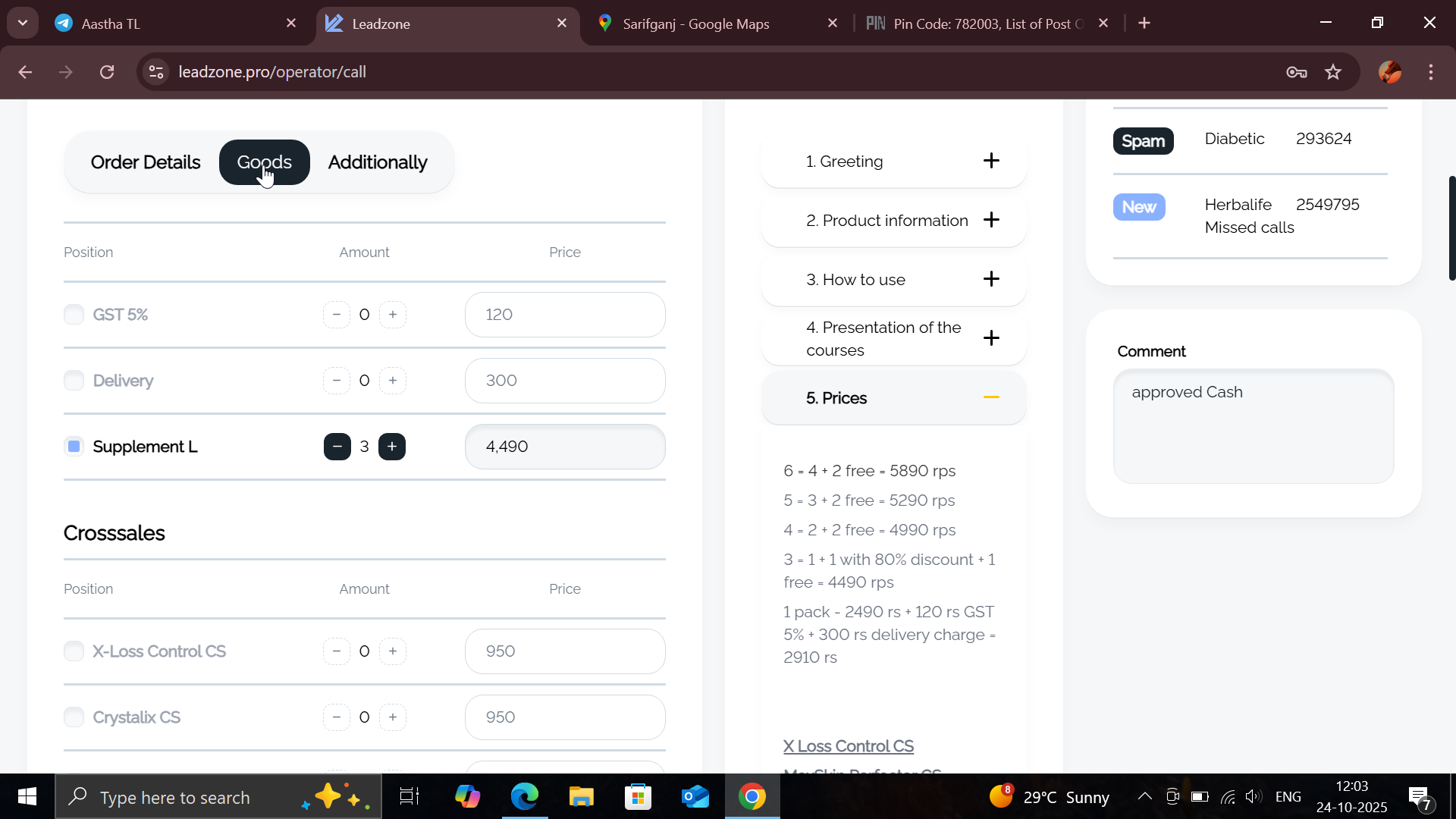
Task: Click into the Comment text box
Action: [x=1253, y=426]
